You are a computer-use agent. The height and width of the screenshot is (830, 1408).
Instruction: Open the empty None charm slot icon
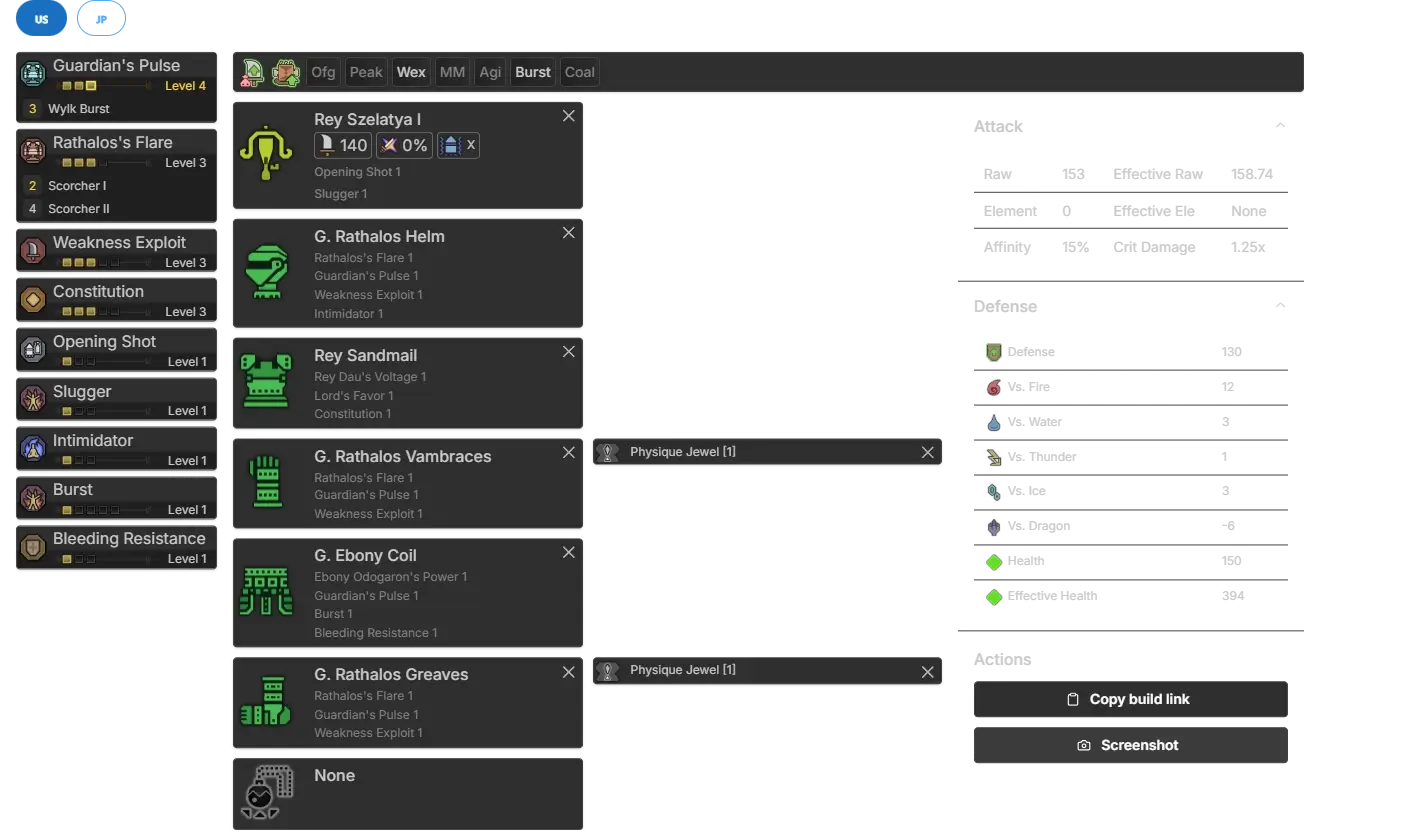pos(266,793)
